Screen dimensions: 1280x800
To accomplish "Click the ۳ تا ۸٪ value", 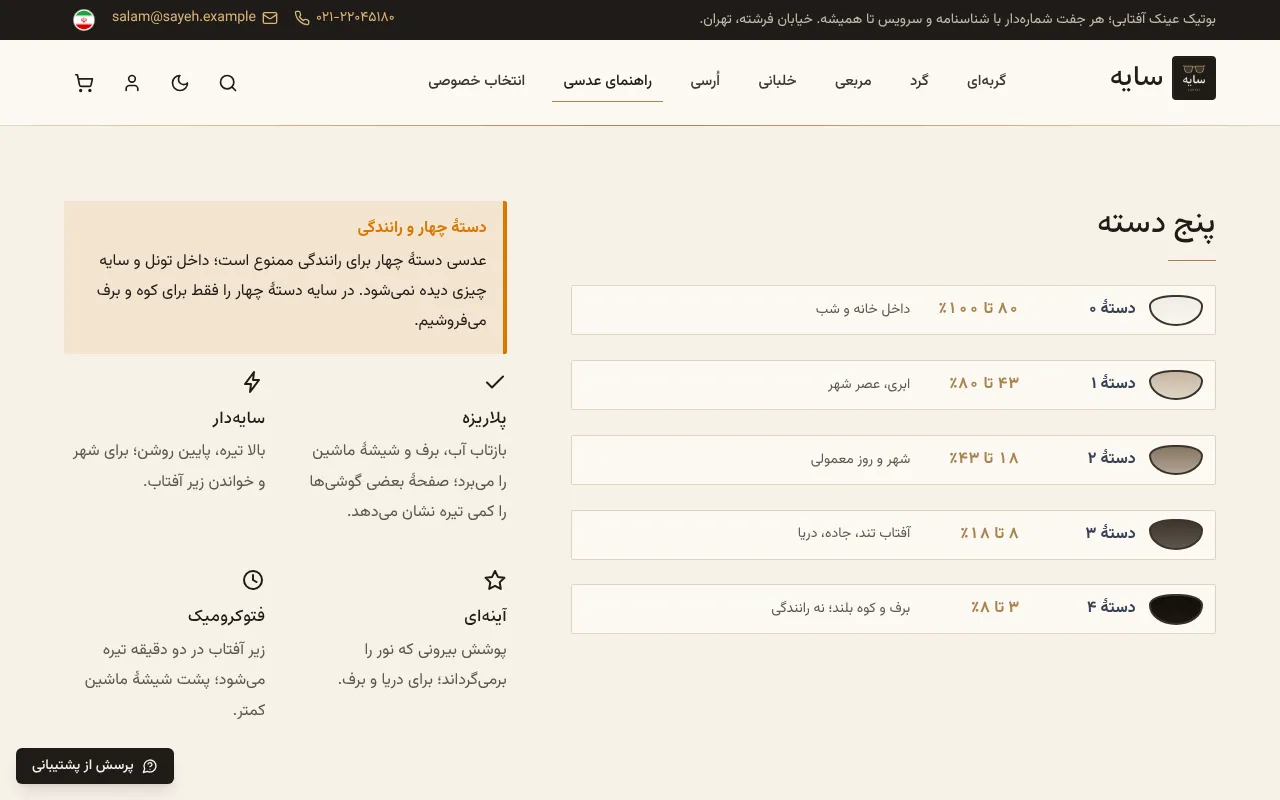I will coord(995,607).
